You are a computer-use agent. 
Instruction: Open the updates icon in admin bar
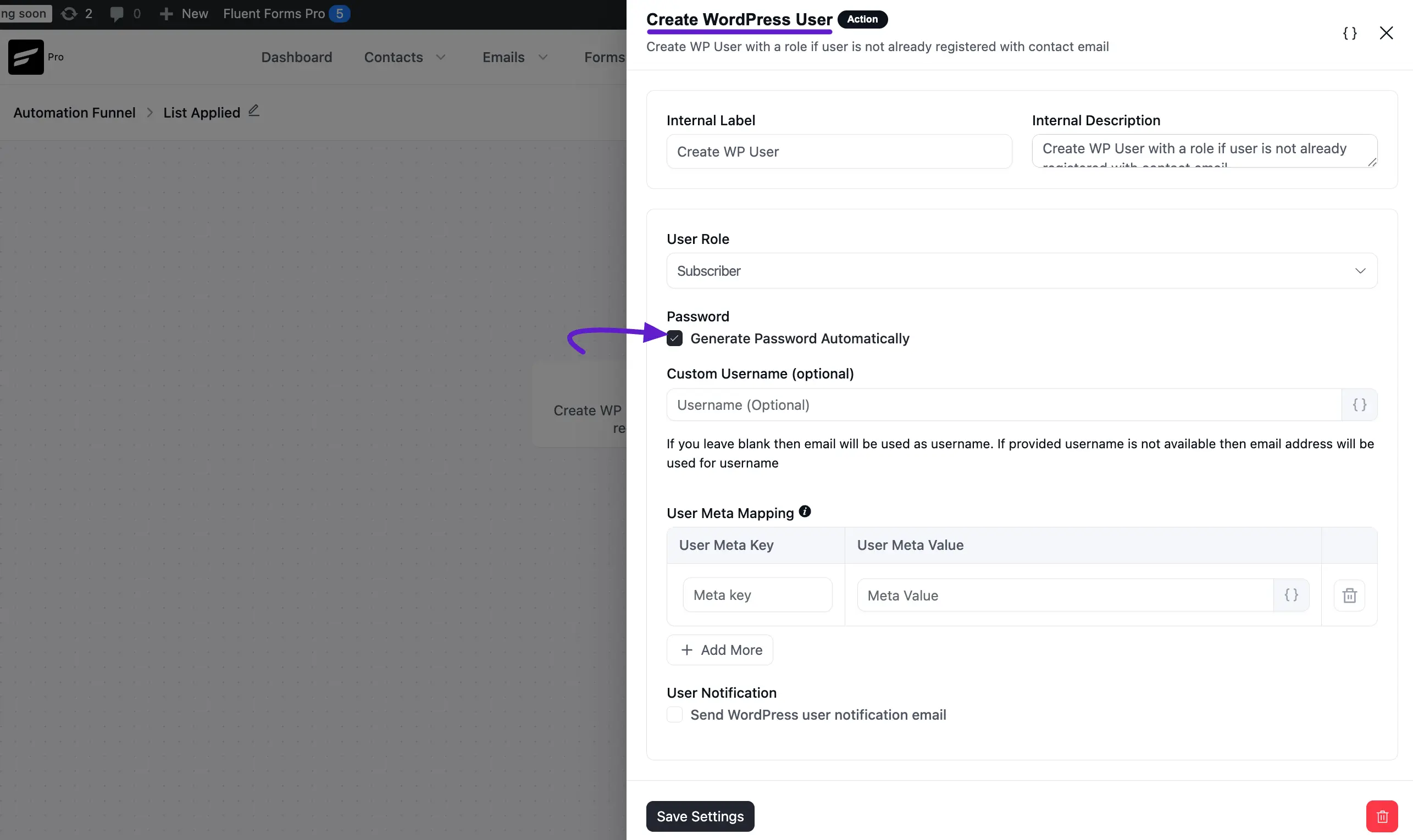[69, 14]
